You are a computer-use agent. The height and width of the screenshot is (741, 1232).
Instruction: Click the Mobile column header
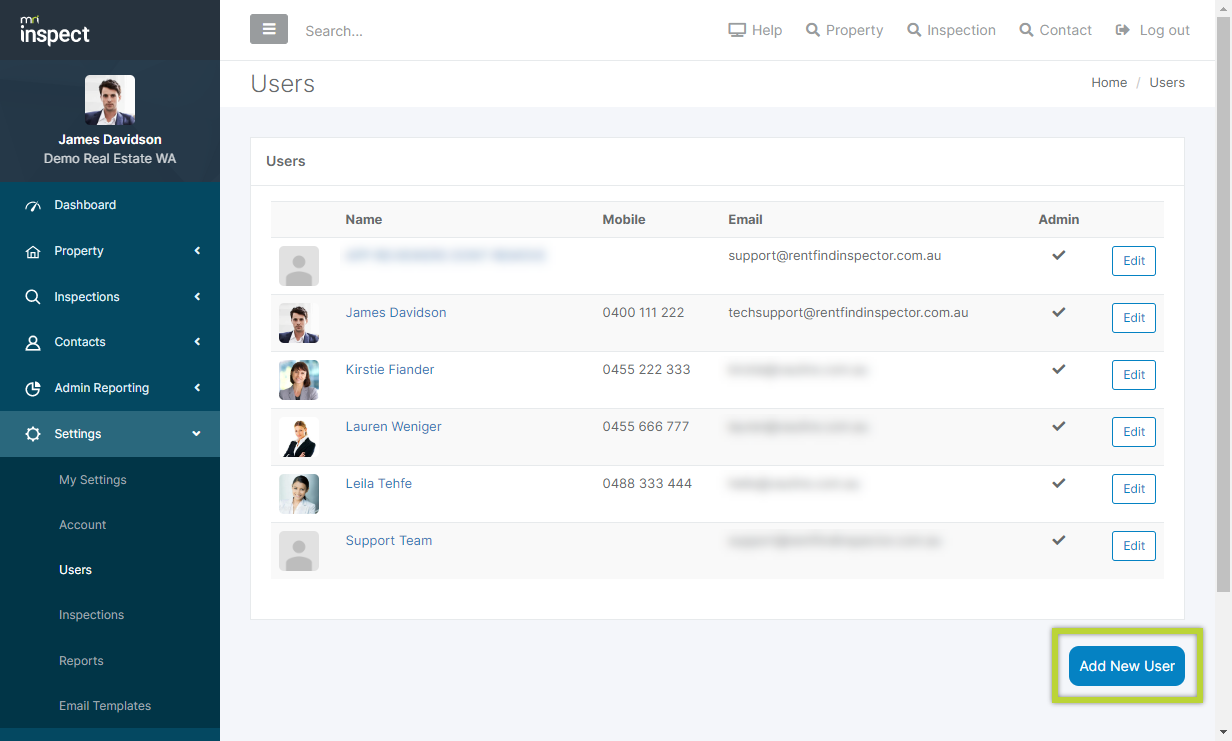point(624,220)
